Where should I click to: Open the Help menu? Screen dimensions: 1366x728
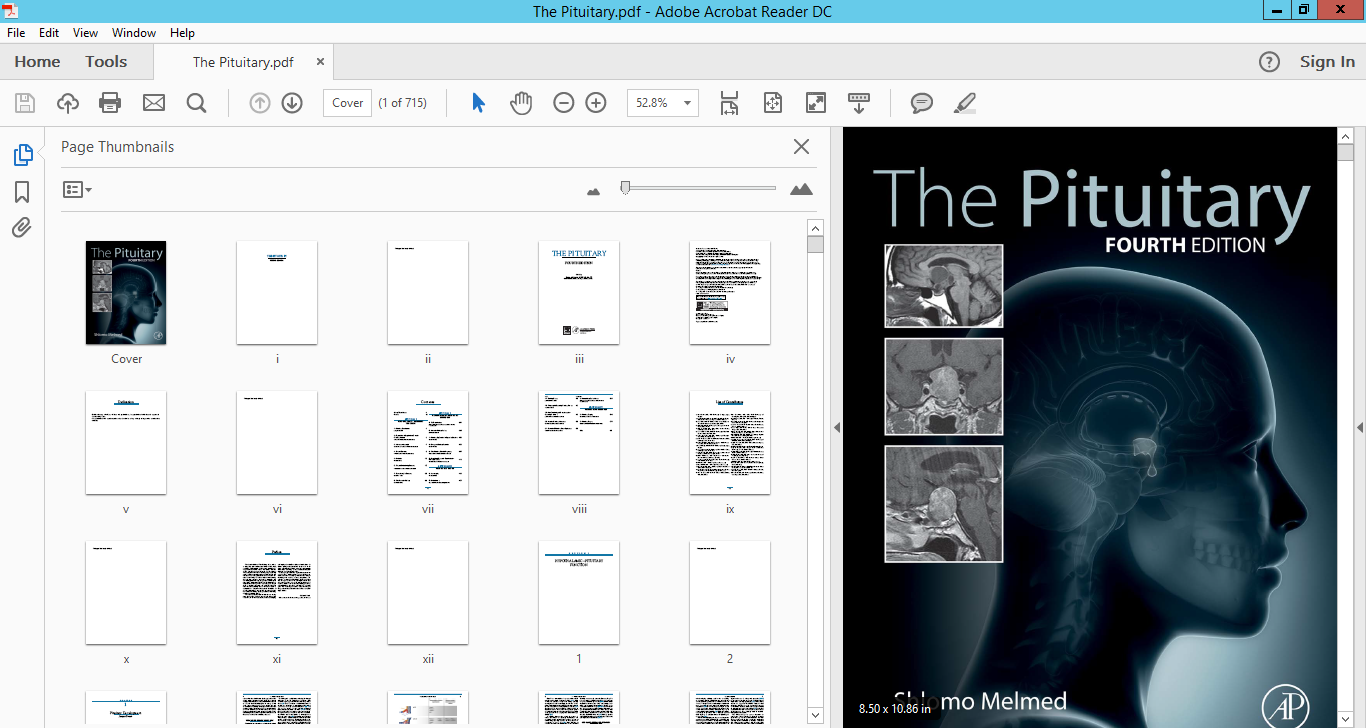(183, 33)
